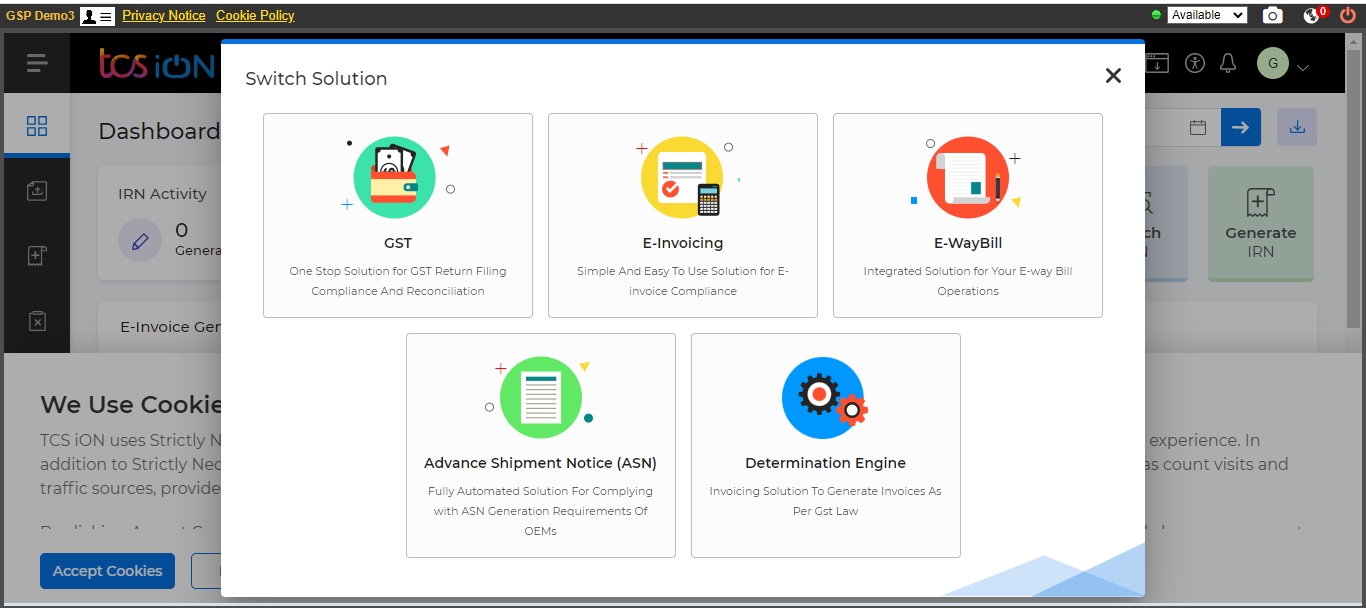Click the TCS iON logo

pyautogui.click(x=157, y=64)
